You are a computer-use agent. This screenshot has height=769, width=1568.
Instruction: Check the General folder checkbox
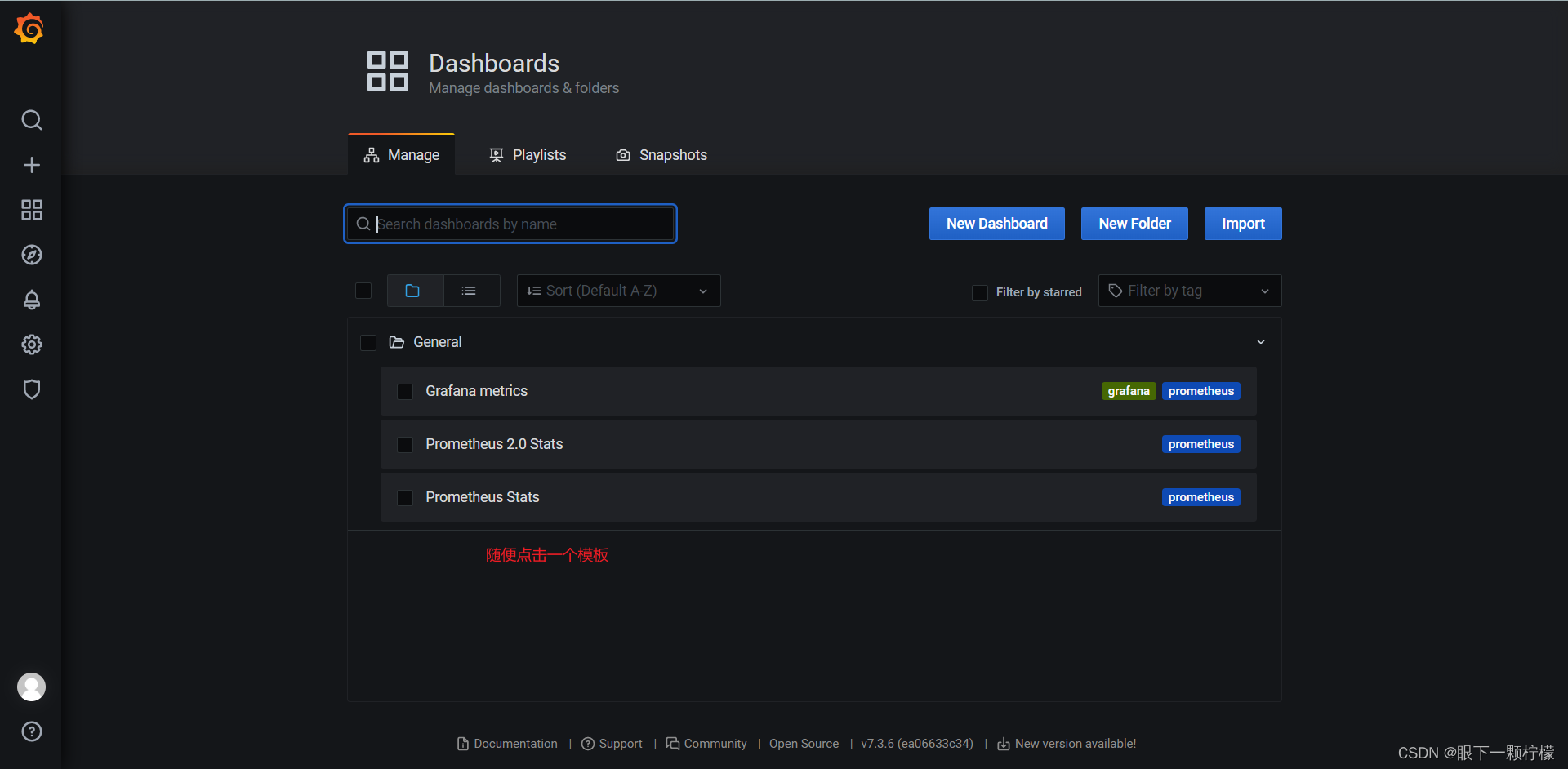[368, 342]
